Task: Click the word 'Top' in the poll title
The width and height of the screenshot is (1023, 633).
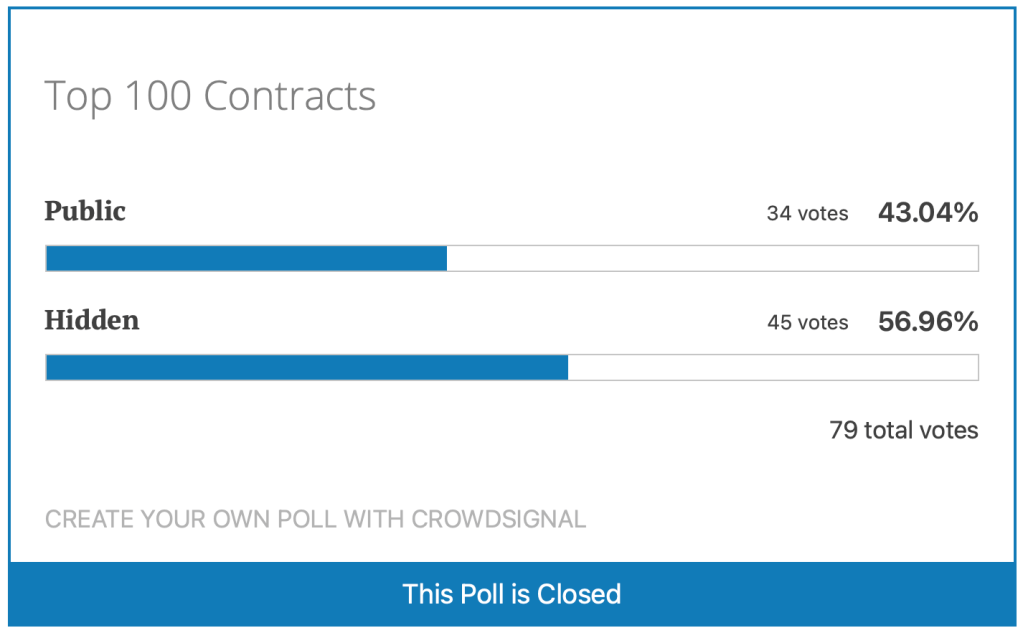Action: [79, 97]
